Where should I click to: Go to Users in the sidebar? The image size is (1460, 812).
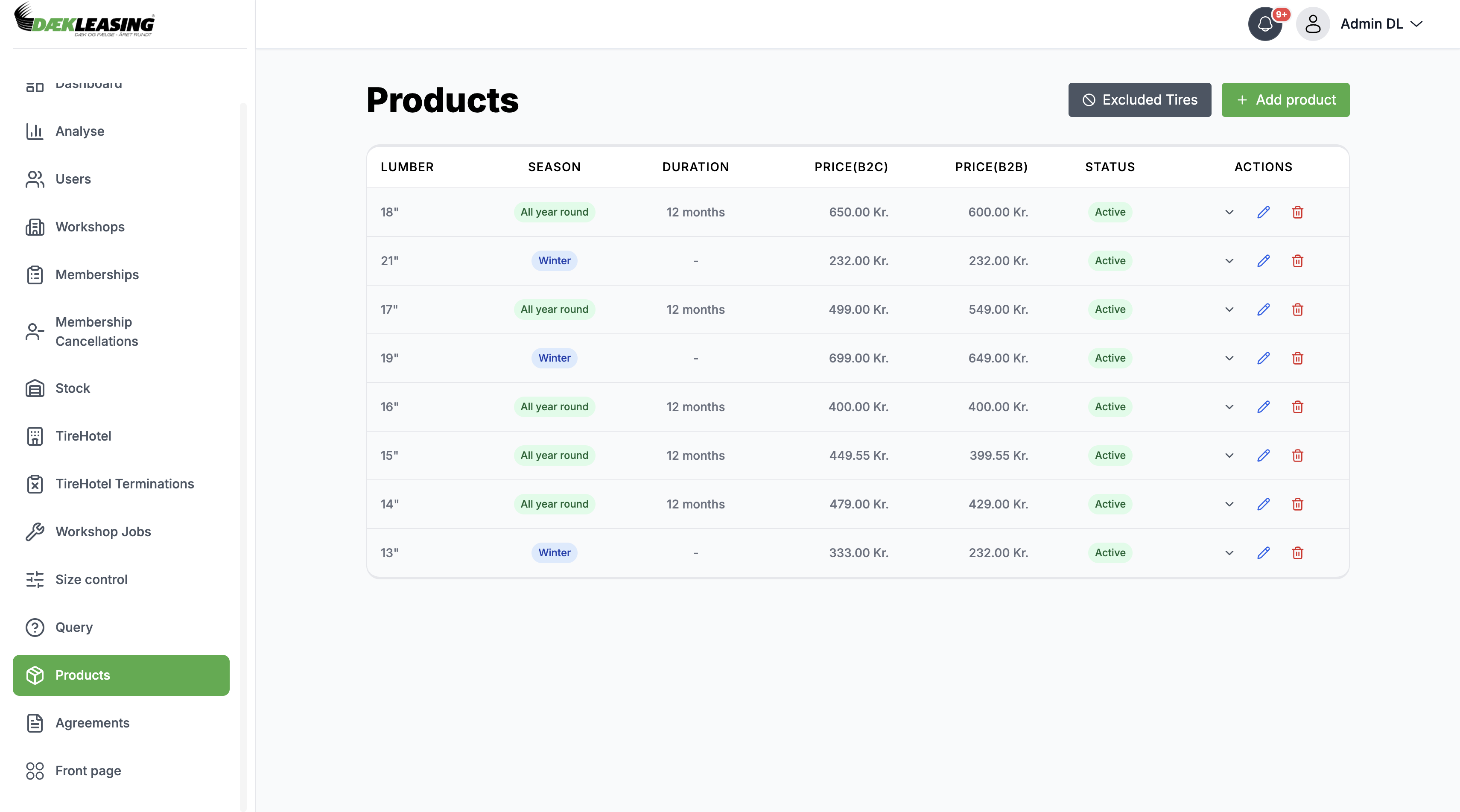pyautogui.click(x=121, y=179)
